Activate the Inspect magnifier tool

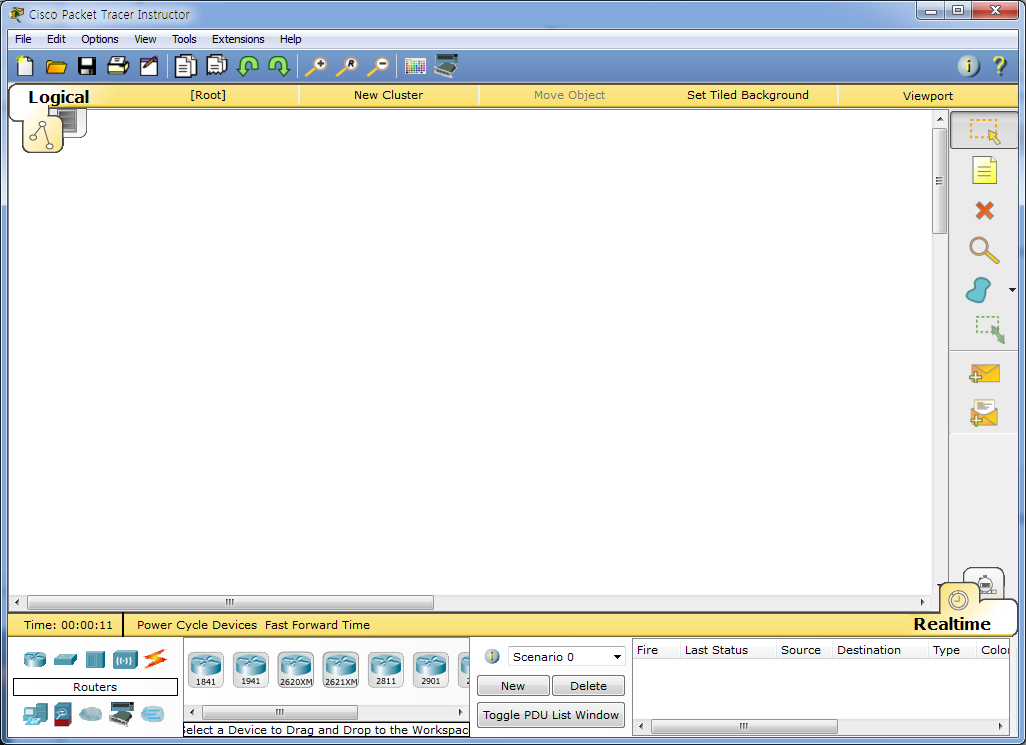click(x=984, y=251)
